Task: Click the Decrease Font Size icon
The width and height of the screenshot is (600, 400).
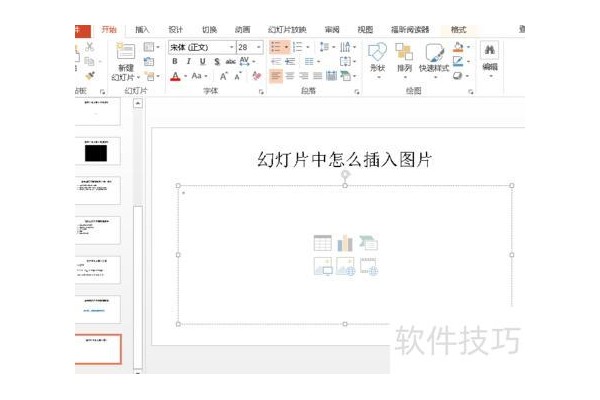Action: pyautogui.click(x=238, y=76)
